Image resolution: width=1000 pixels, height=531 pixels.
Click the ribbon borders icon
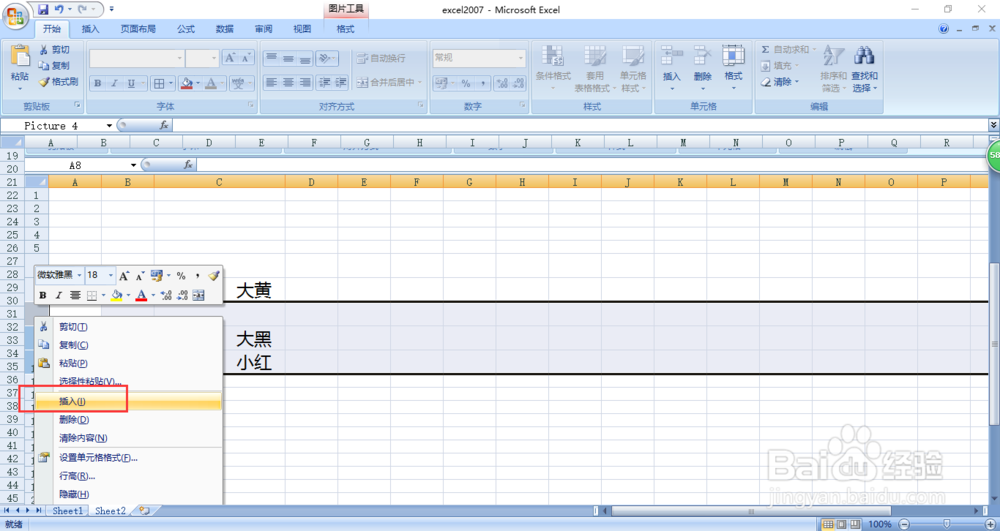(159, 83)
